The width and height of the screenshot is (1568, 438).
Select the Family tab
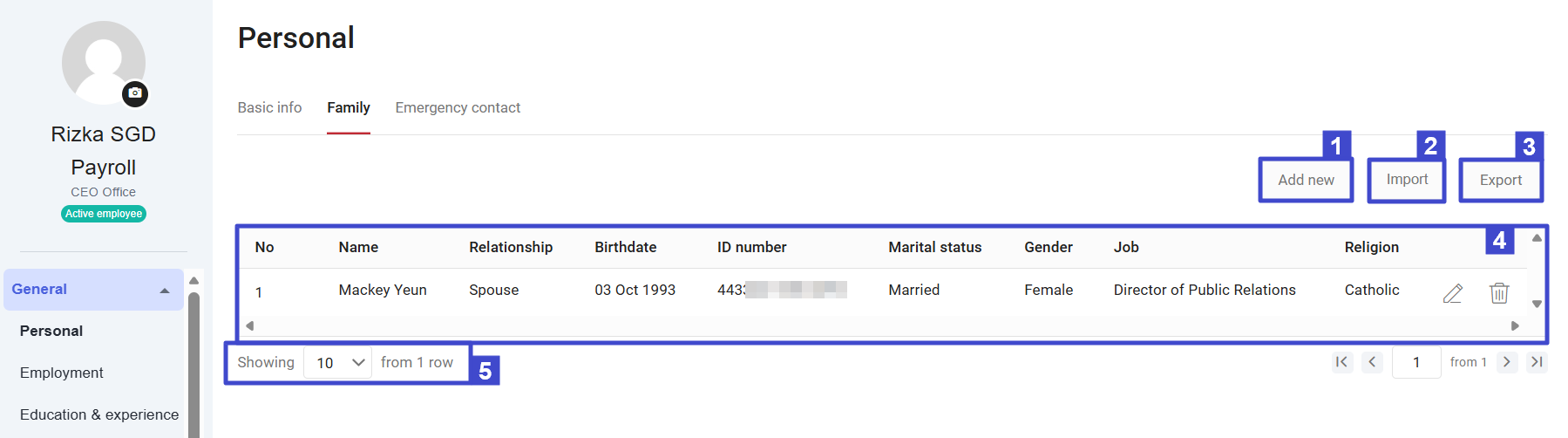point(349,107)
